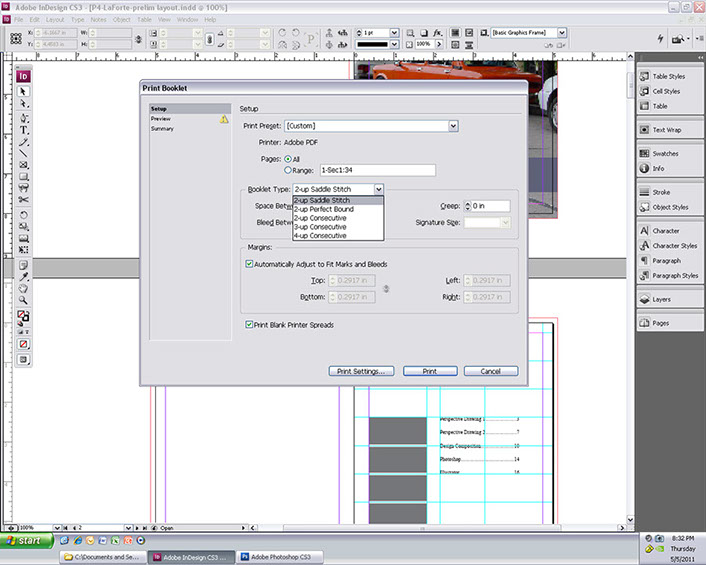Open the Basic Graphics Frame style dropdown

point(561,32)
